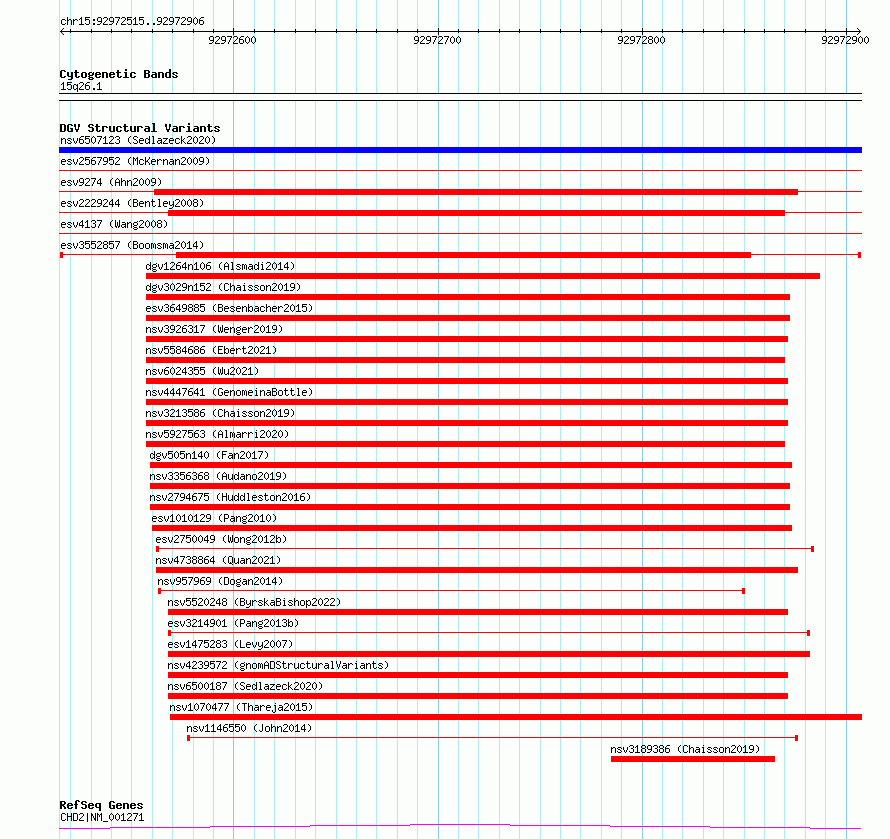Open esv2567952 (McKernan2009) variant label

point(135,161)
